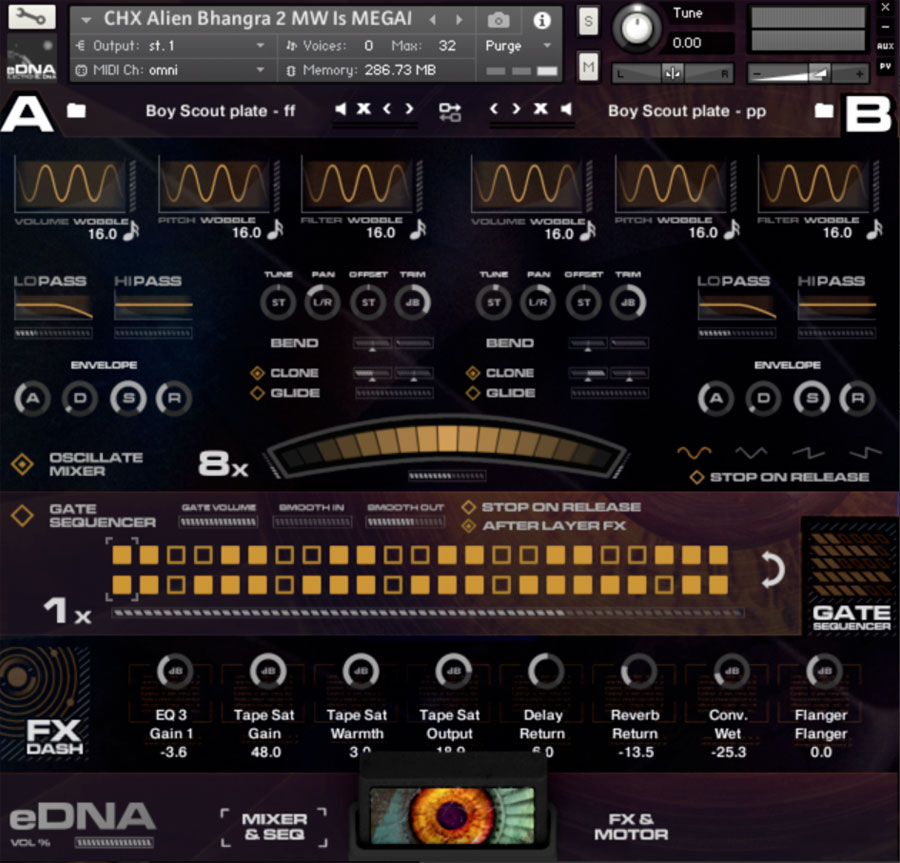Select the triangle oscillator wave shape
Viewport: 900px width, 863px height.
coord(751,453)
